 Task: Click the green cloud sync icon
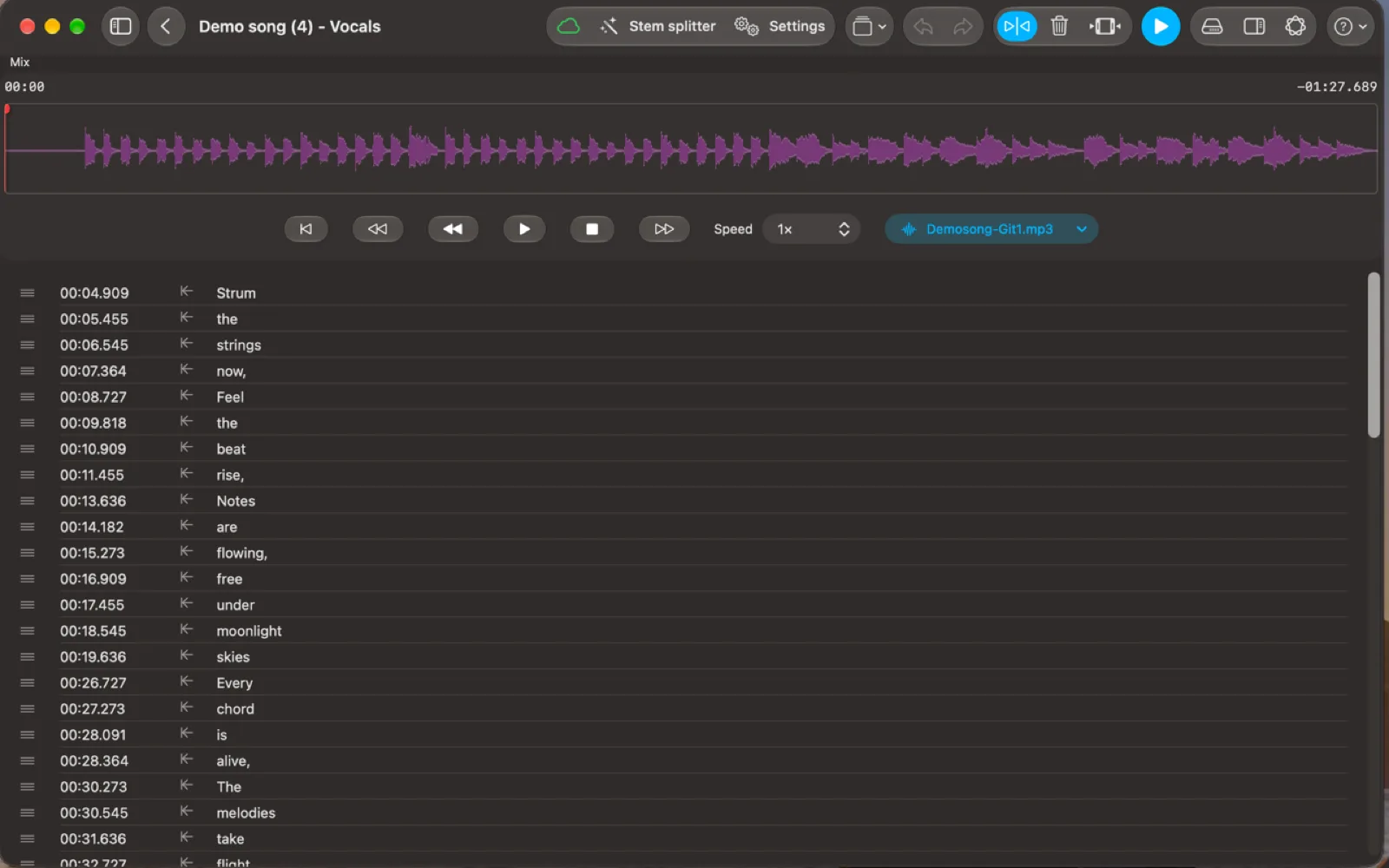click(569, 26)
